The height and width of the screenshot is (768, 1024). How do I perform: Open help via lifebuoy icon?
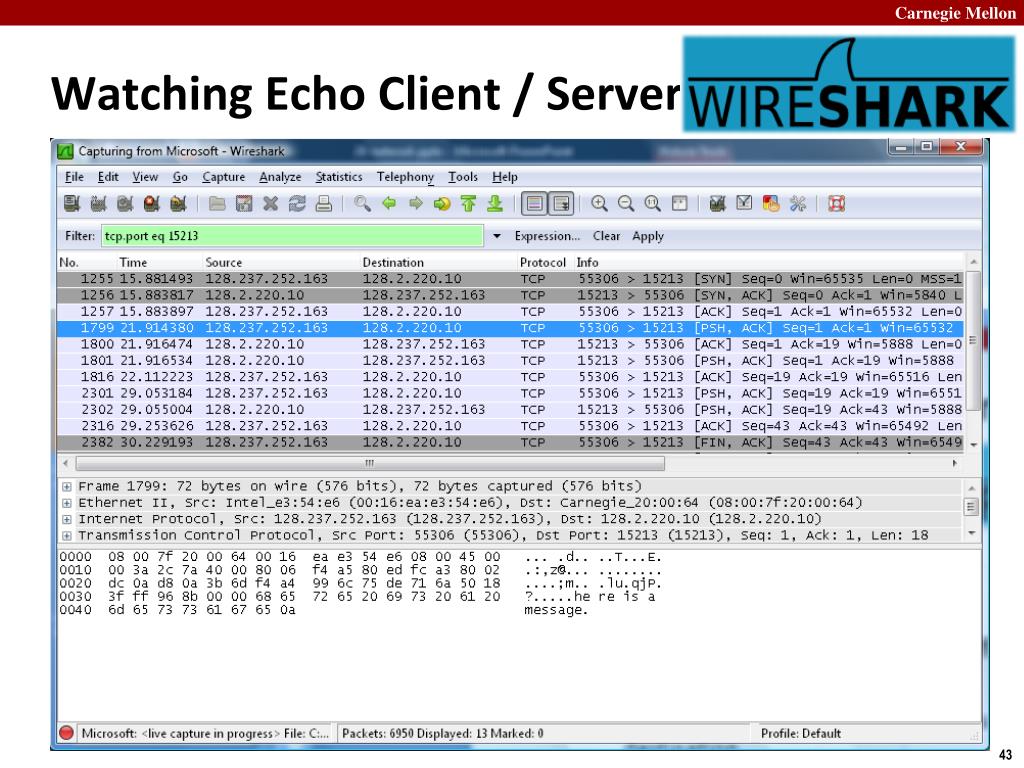[837, 204]
